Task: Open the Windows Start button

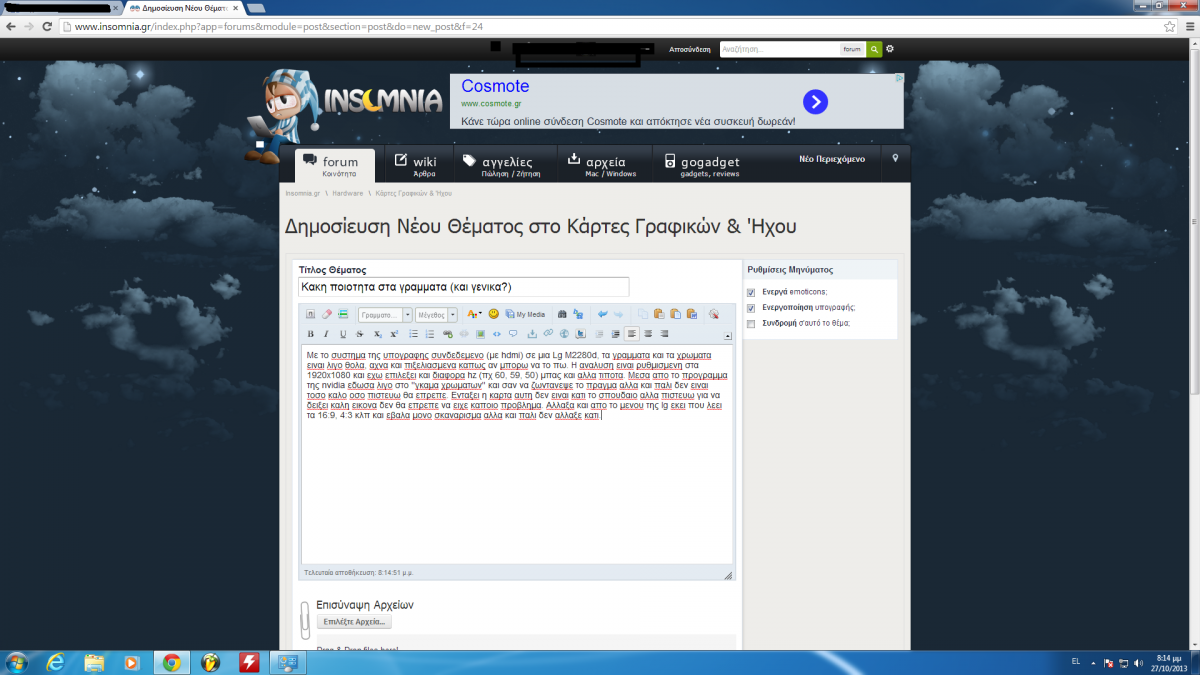Action: pyautogui.click(x=17, y=662)
